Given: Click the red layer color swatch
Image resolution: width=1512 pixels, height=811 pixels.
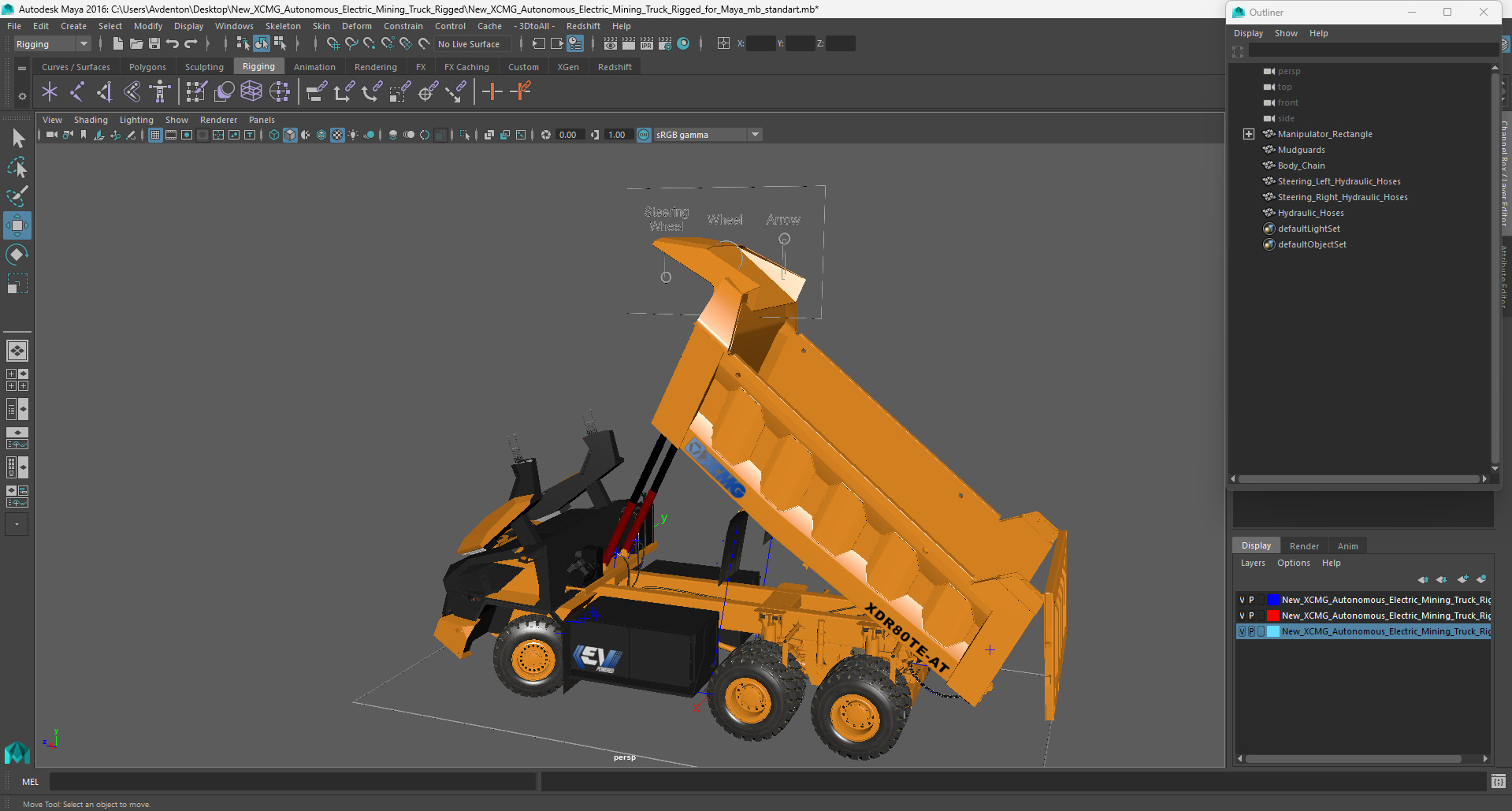Looking at the screenshot, I should coord(1272,616).
